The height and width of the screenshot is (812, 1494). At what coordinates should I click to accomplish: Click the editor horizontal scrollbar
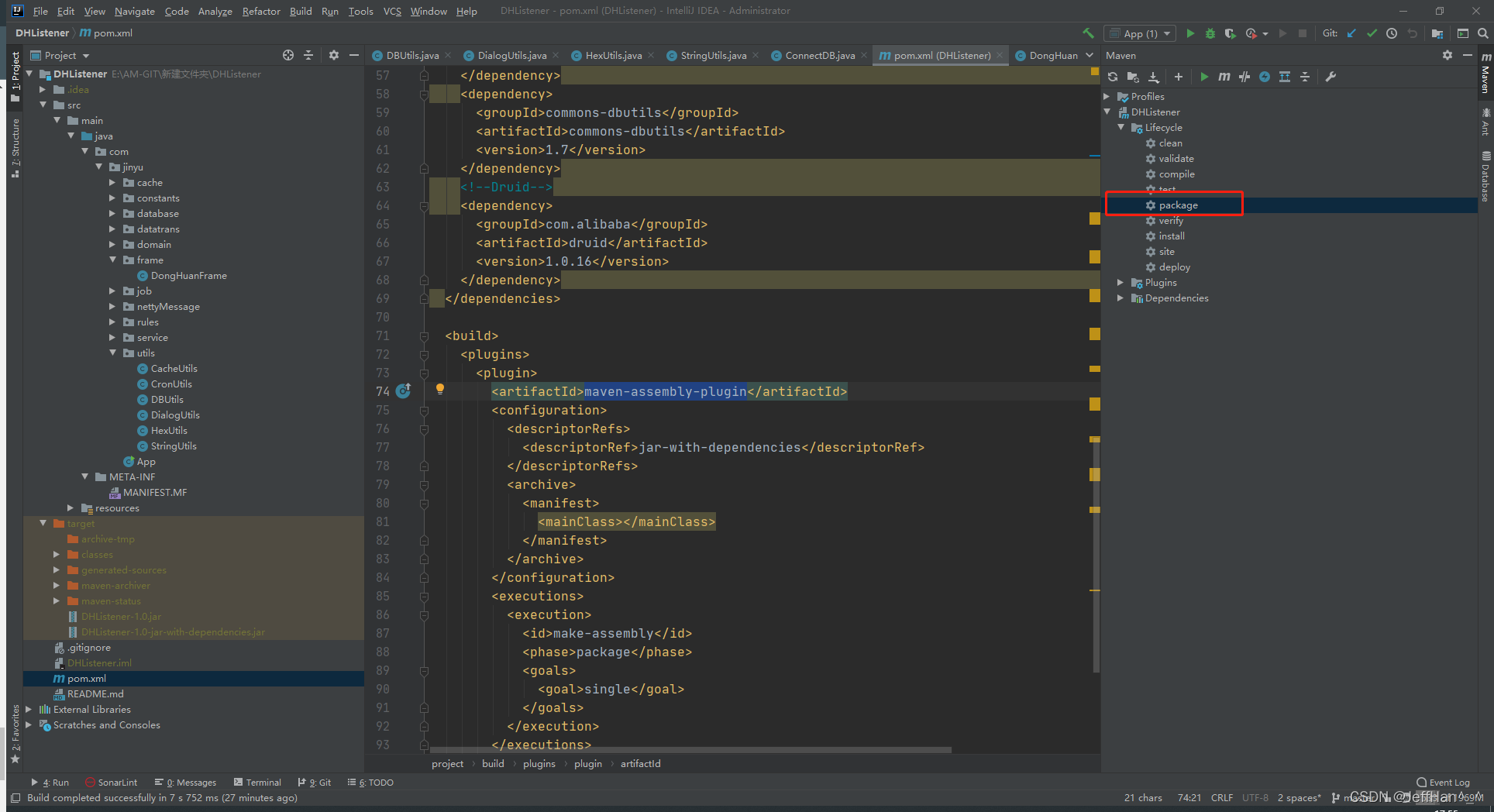pyautogui.click(x=690, y=750)
